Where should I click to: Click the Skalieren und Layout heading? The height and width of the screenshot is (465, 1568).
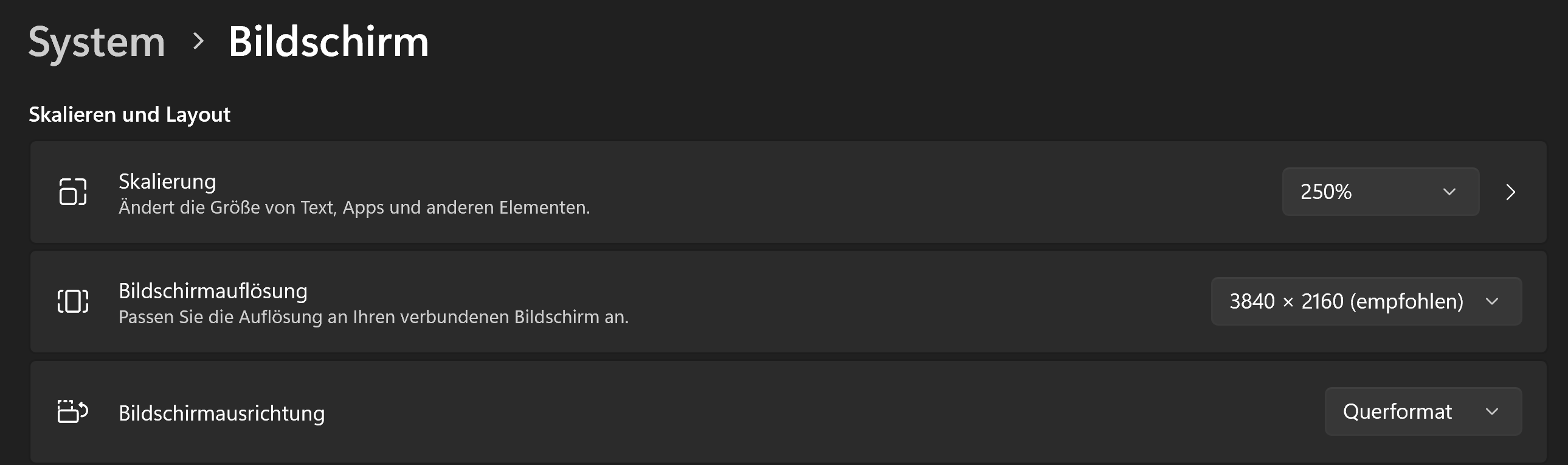tap(130, 114)
